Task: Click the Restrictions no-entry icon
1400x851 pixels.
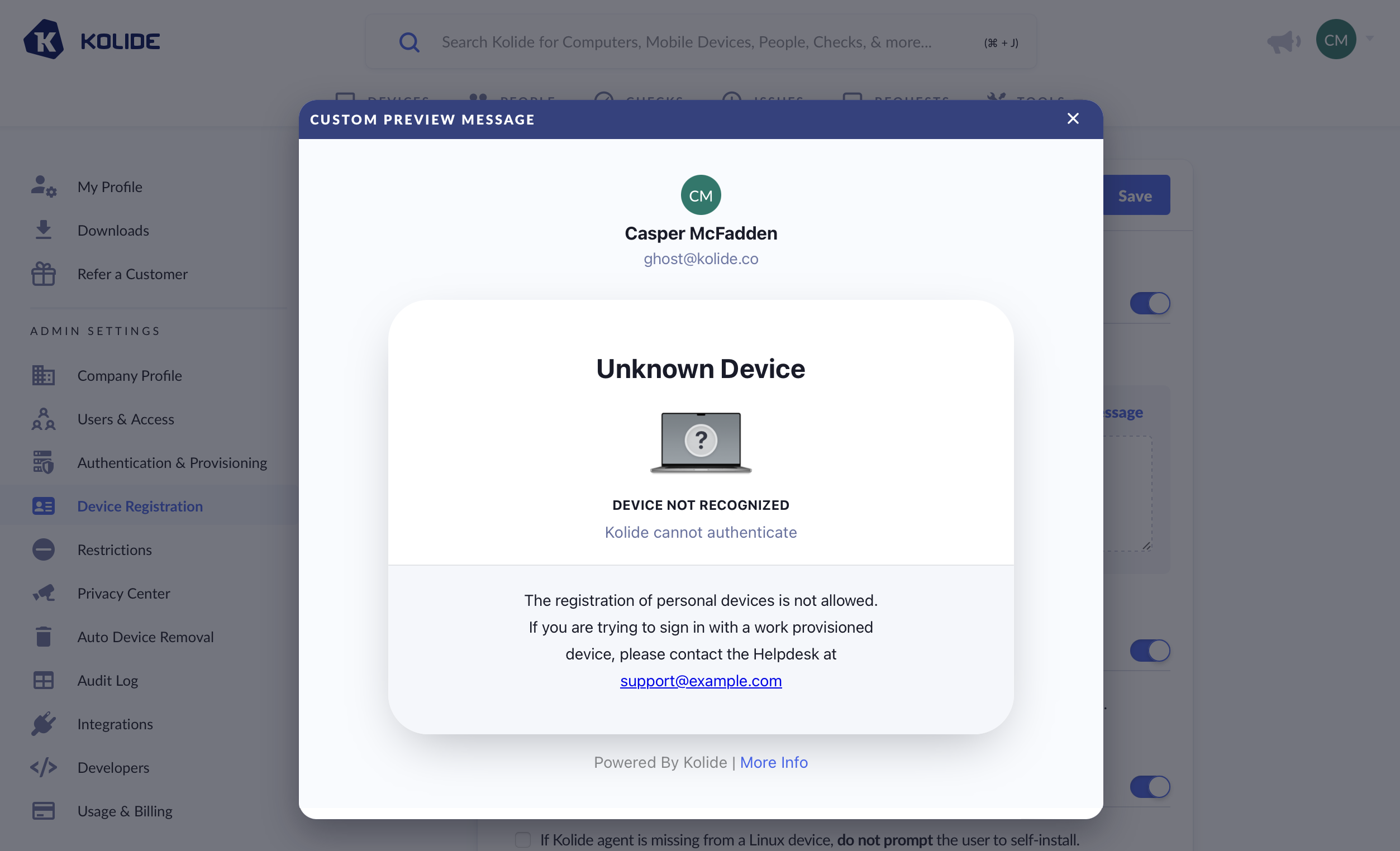Action: point(43,549)
